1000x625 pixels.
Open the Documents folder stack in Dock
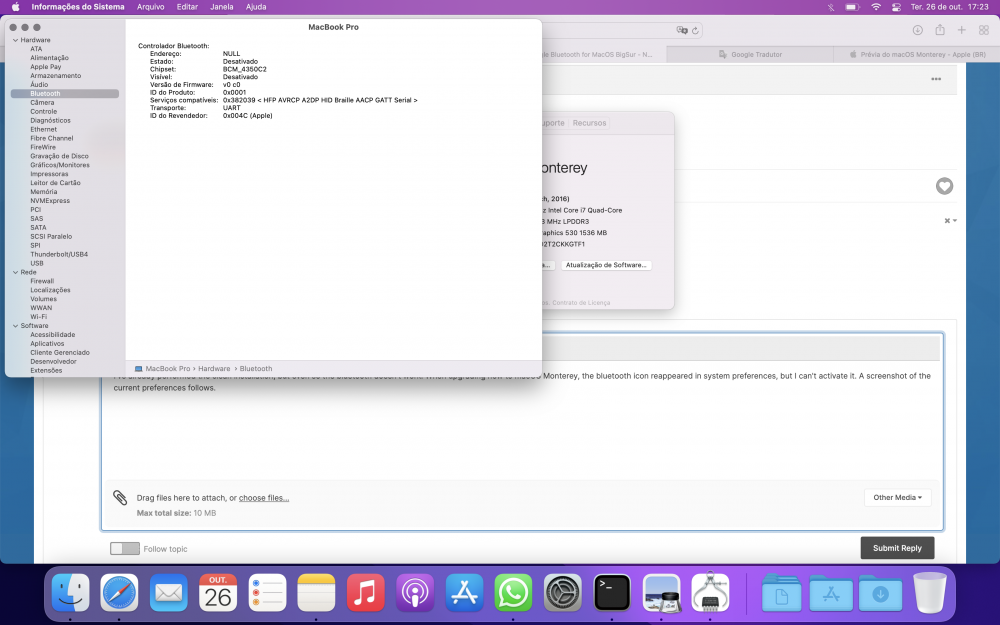click(781, 592)
